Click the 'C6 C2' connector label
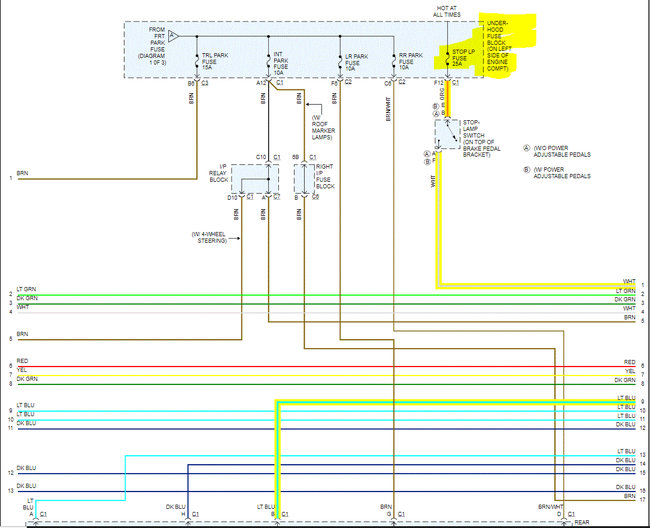The height and width of the screenshot is (528, 650). click(394, 83)
